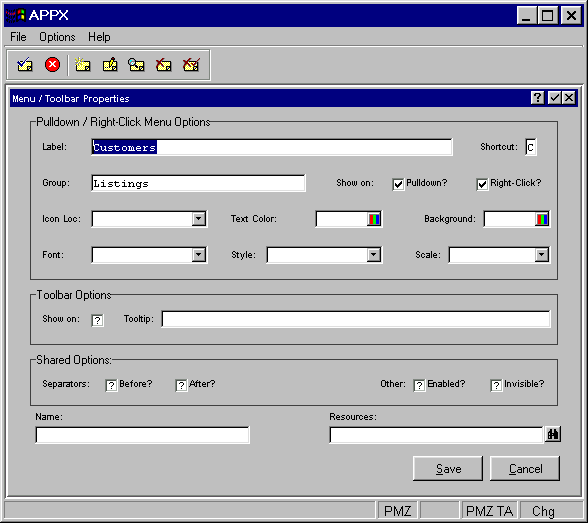The image size is (588, 523).
Task: Uncheck the Right-Click? checkbox
Action: 482,184
